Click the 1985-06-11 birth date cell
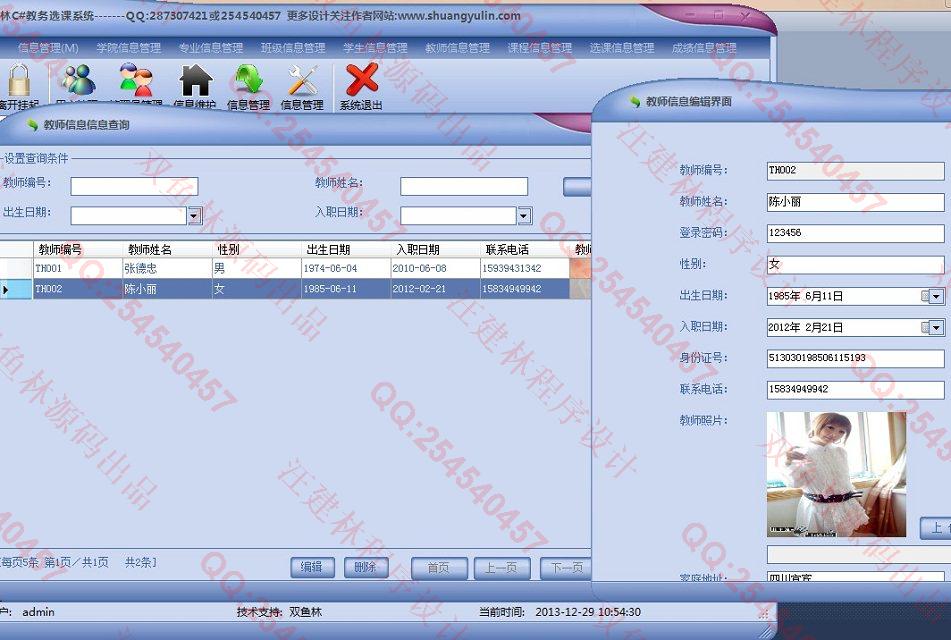Image resolution: width=951 pixels, height=640 pixels. click(x=346, y=289)
